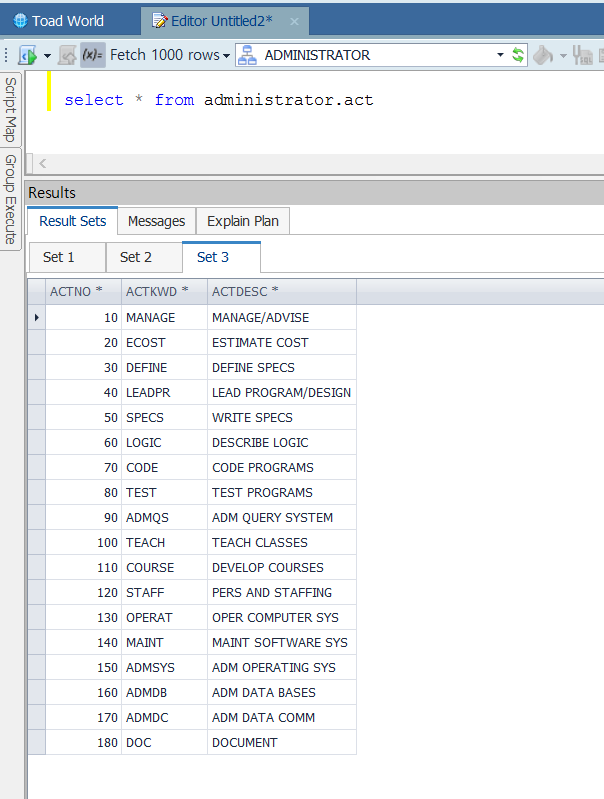Close the Editor Untitled2* tab

tap(294, 21)
